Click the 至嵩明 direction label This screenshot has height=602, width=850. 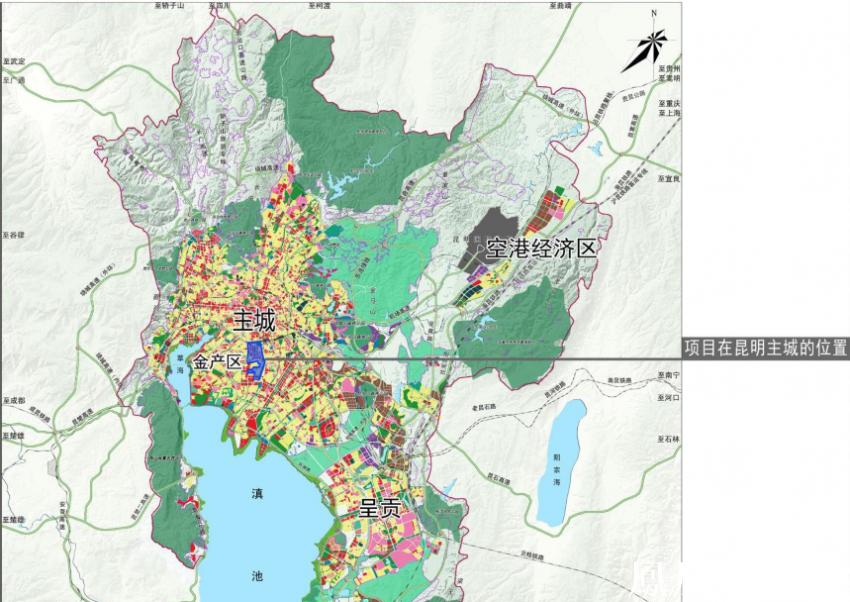tap(669, 78)
